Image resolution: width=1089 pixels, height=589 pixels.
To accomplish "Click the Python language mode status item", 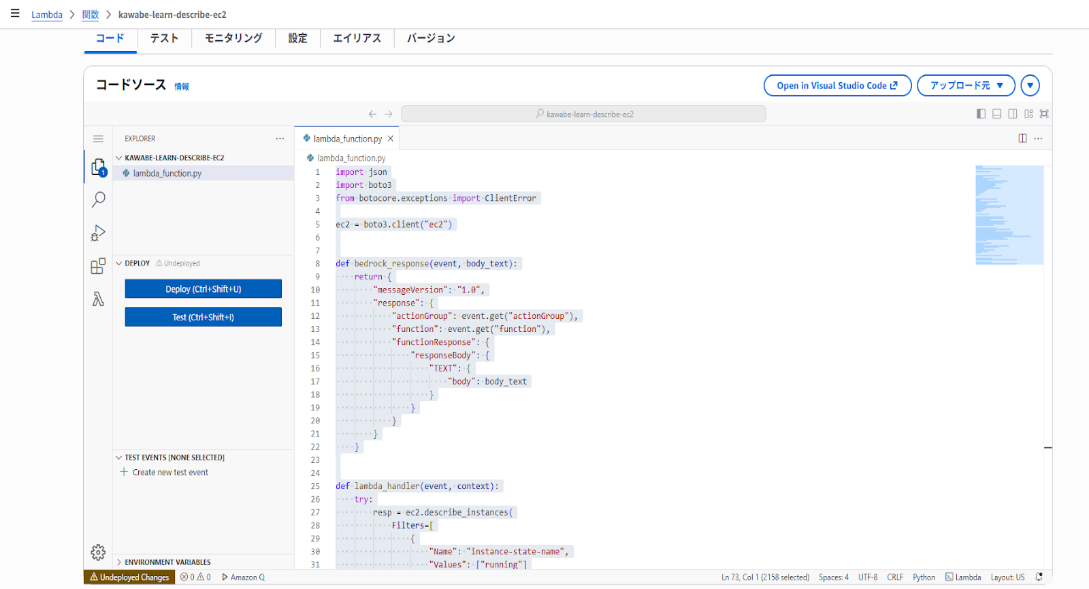I will (x=924, y=577).
